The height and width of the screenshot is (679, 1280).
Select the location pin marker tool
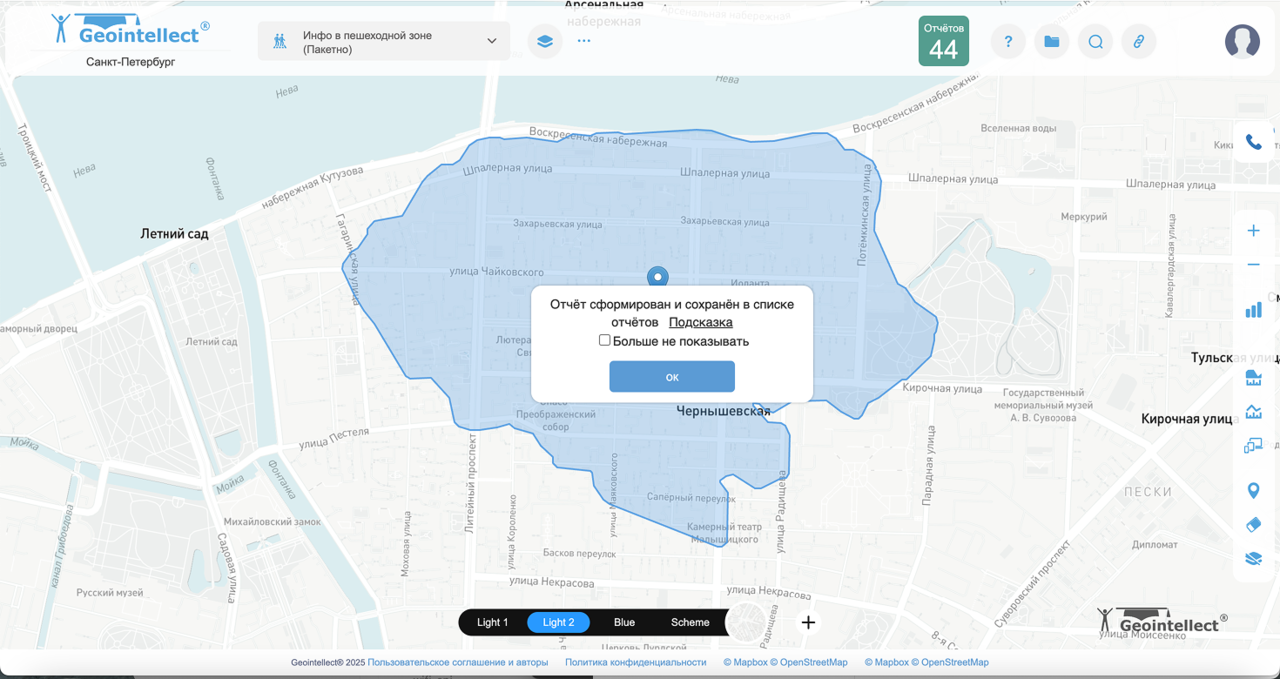click(1253, 491)
